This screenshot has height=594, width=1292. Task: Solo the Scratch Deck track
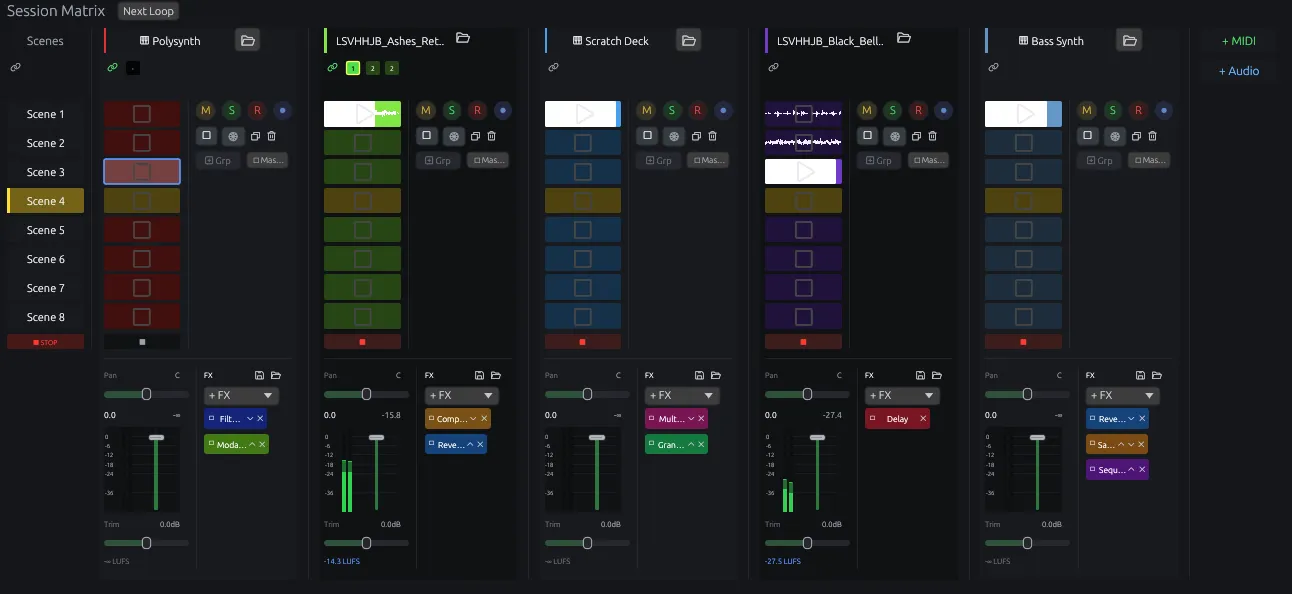coord(672,111)
